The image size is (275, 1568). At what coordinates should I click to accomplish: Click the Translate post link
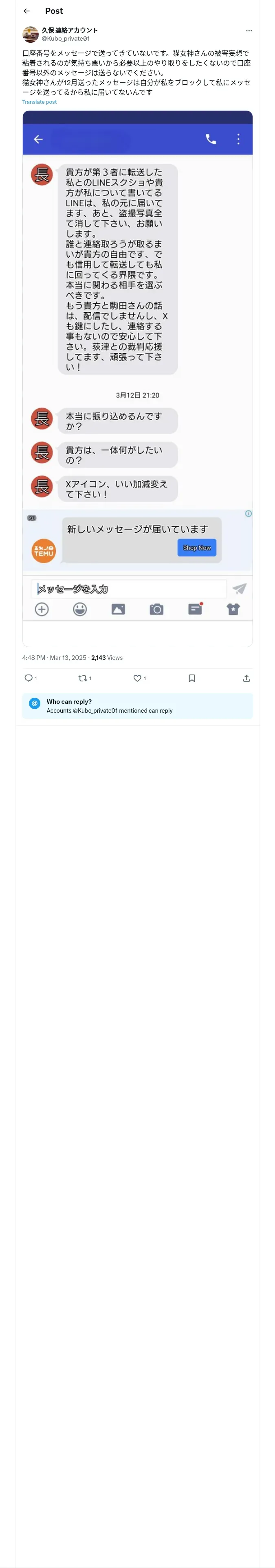(40, 102)
